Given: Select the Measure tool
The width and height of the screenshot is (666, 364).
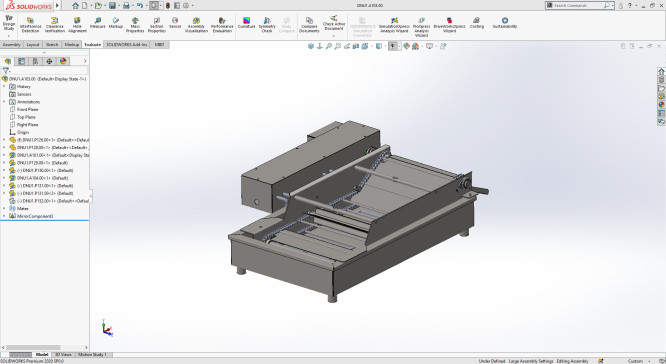Looking at the screenshot, I should click(x=97, y=23).
